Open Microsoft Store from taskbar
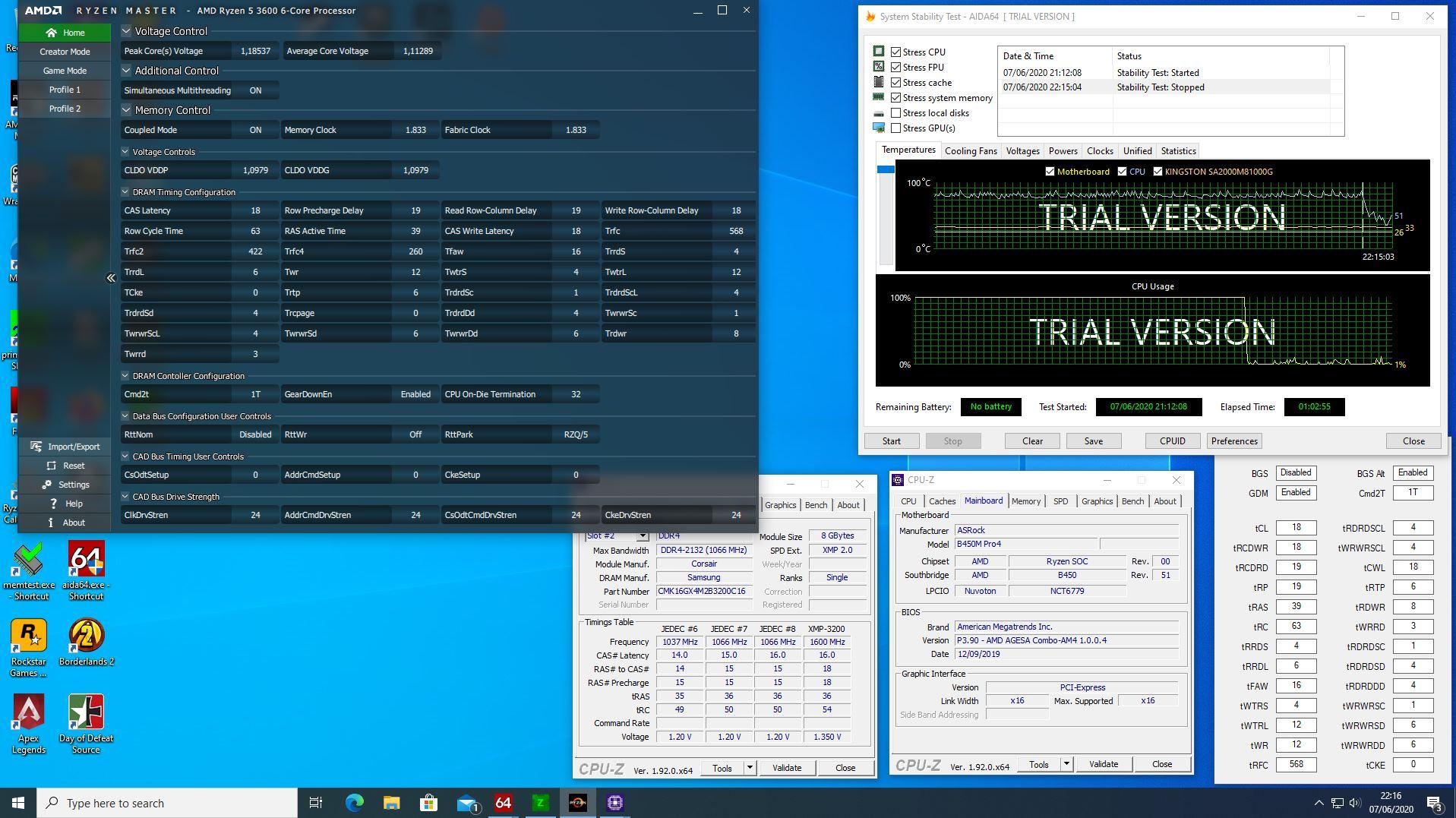This screenshot has width=1456, height=818. point(428,803)
